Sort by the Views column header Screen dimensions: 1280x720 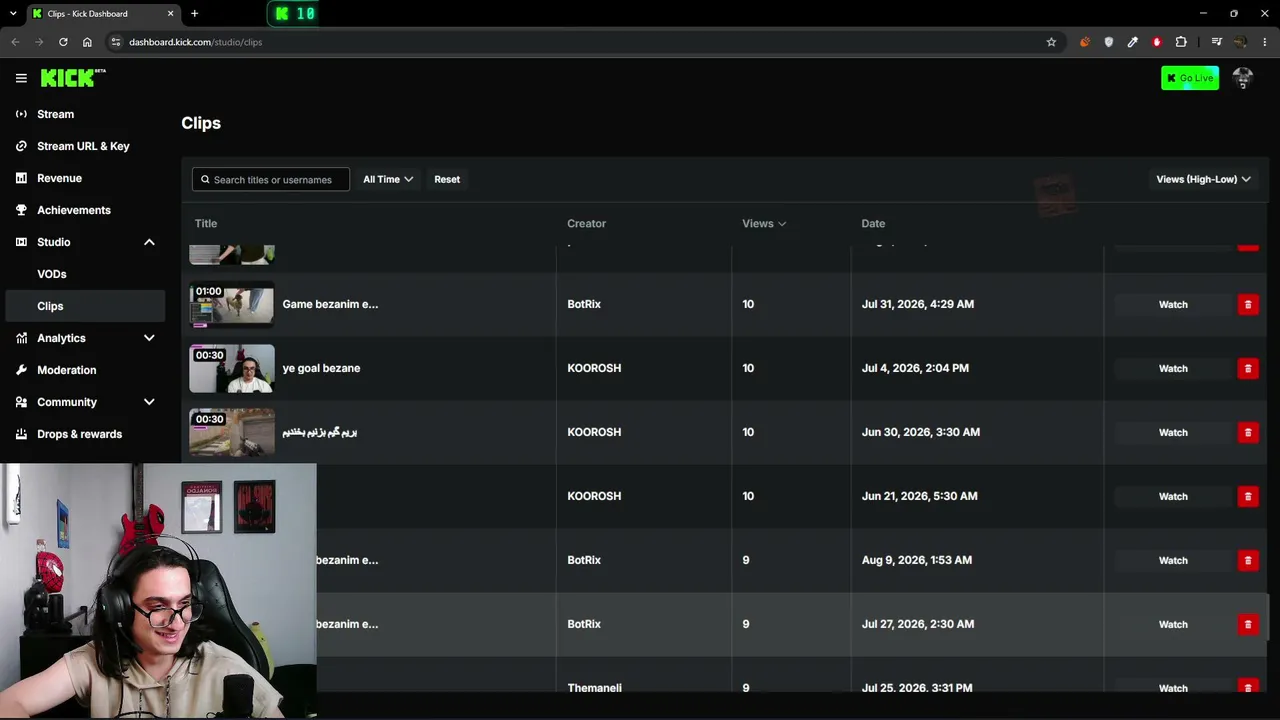click(x=764, y=223)
